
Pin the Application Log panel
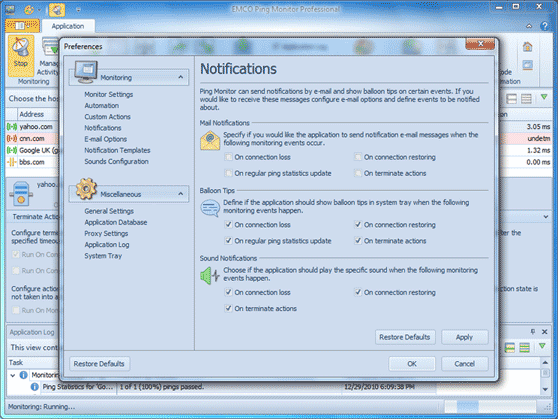(533, 332)
